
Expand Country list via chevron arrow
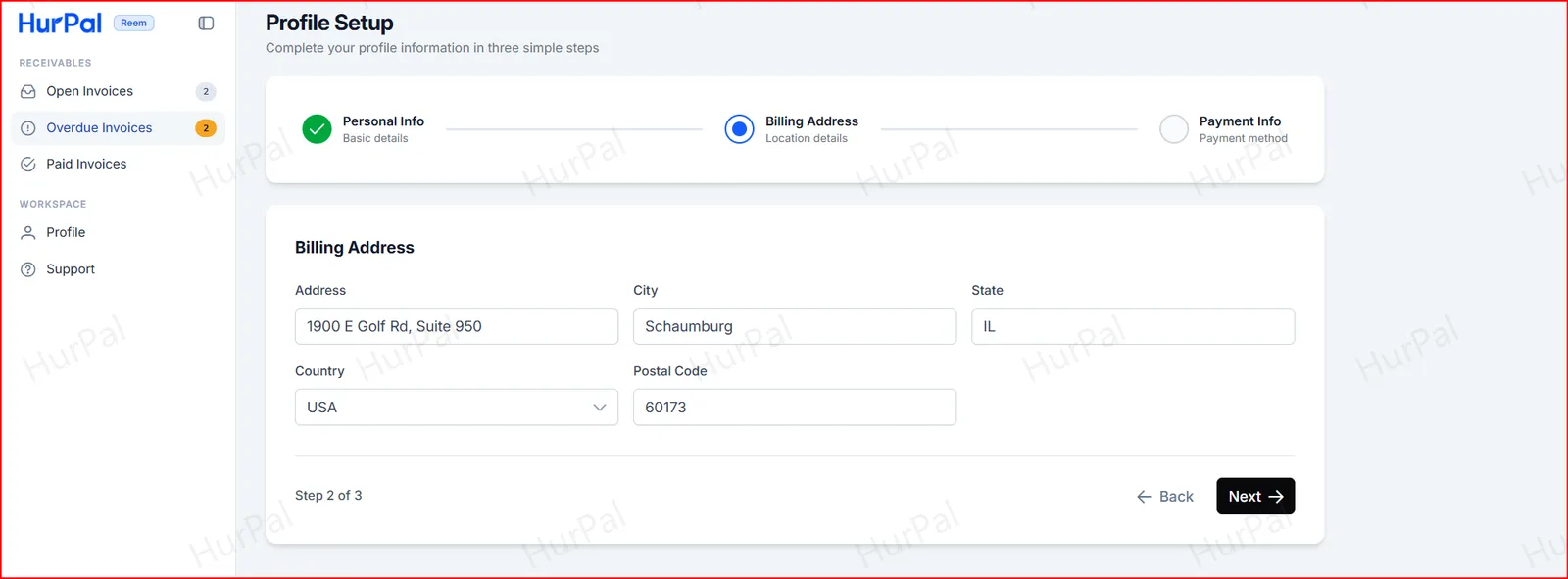(600, 408)
